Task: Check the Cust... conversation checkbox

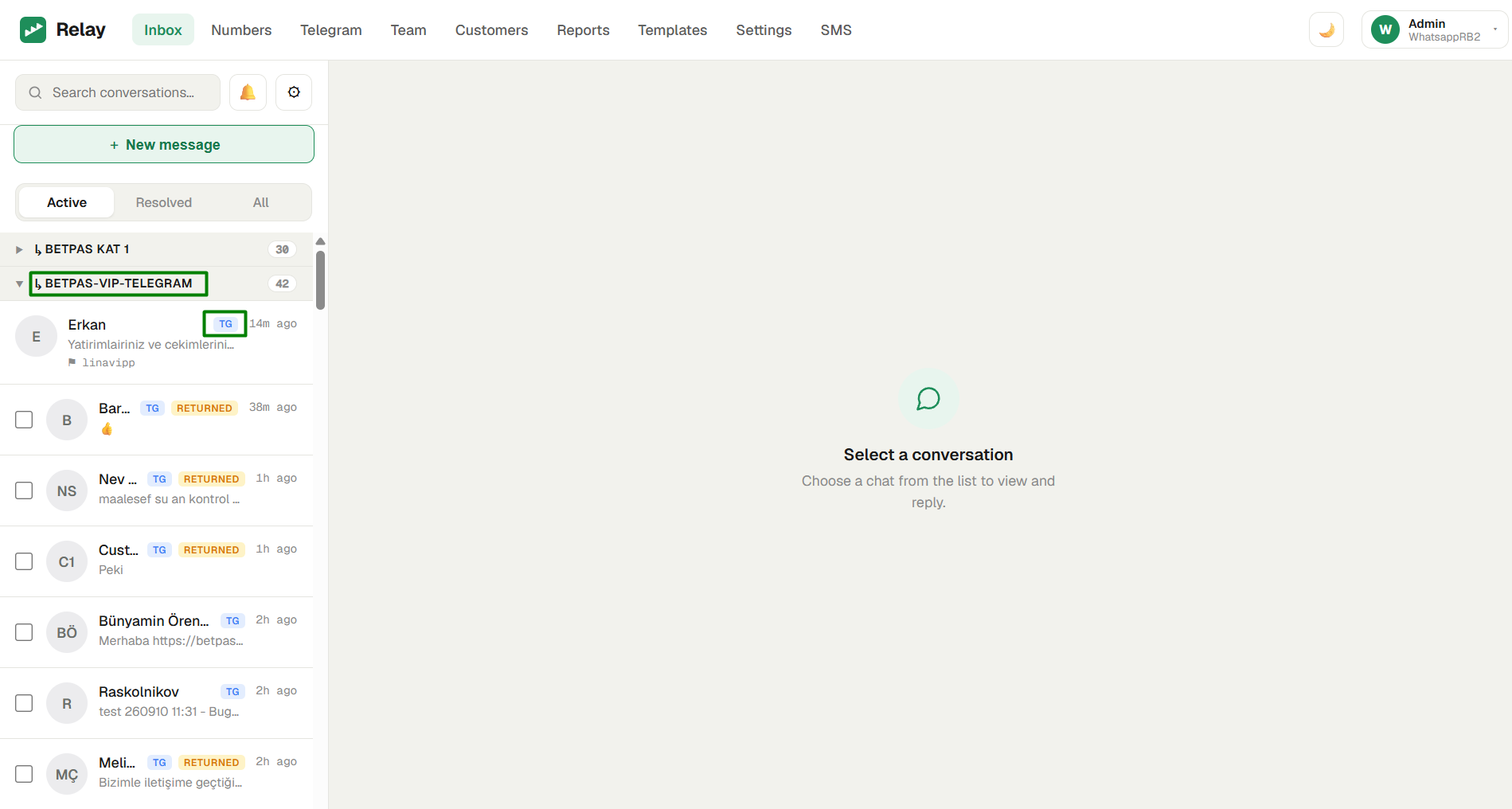Action: (x=24, y=561)
